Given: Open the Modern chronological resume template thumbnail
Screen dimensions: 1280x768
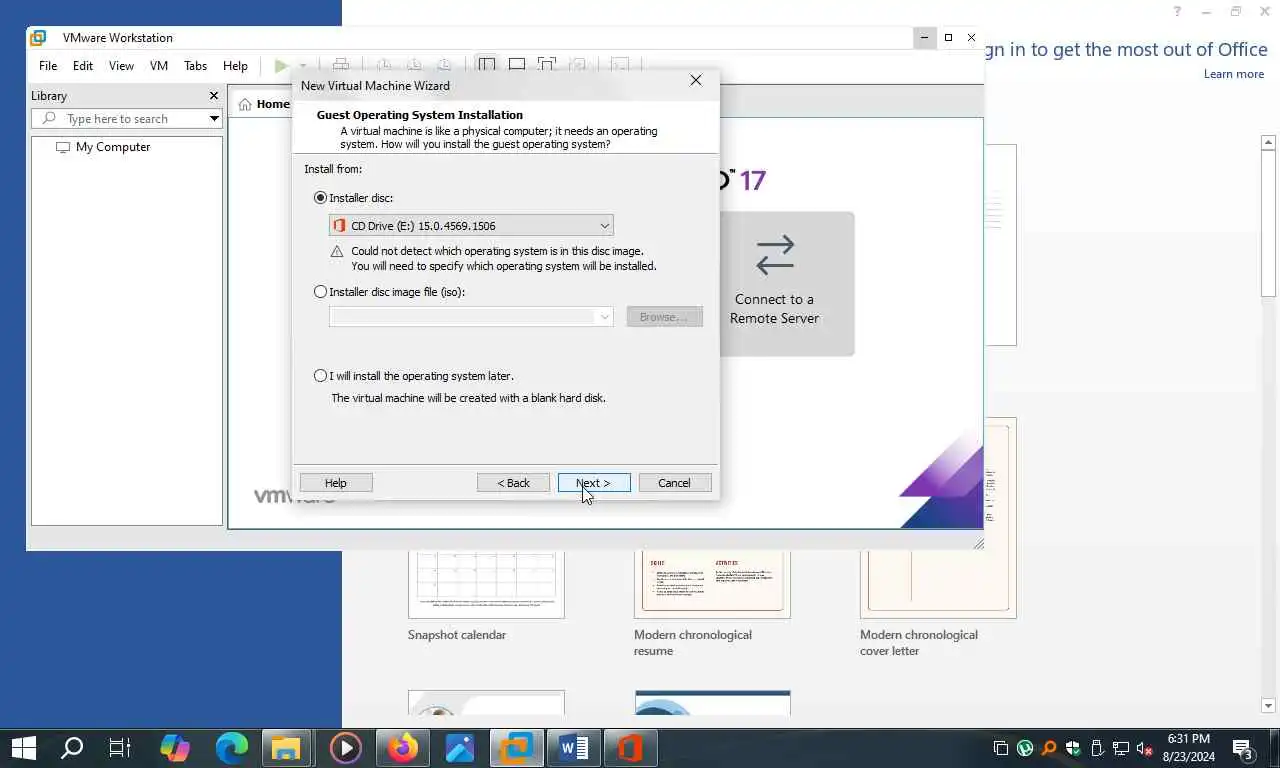Looking at the screenshot, I should [712, 584].
